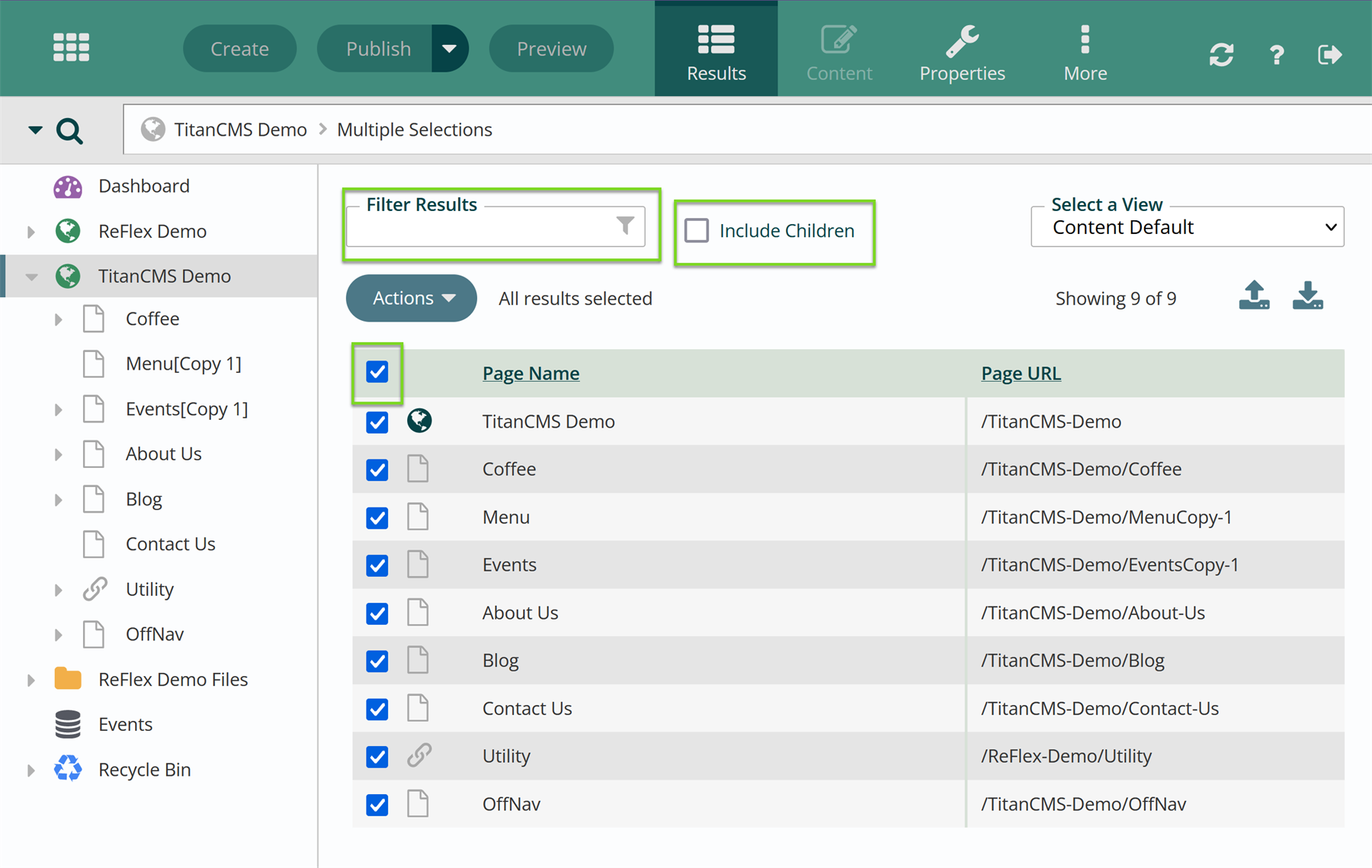
Task: Click the download export icon
Action: (1308, 296)
